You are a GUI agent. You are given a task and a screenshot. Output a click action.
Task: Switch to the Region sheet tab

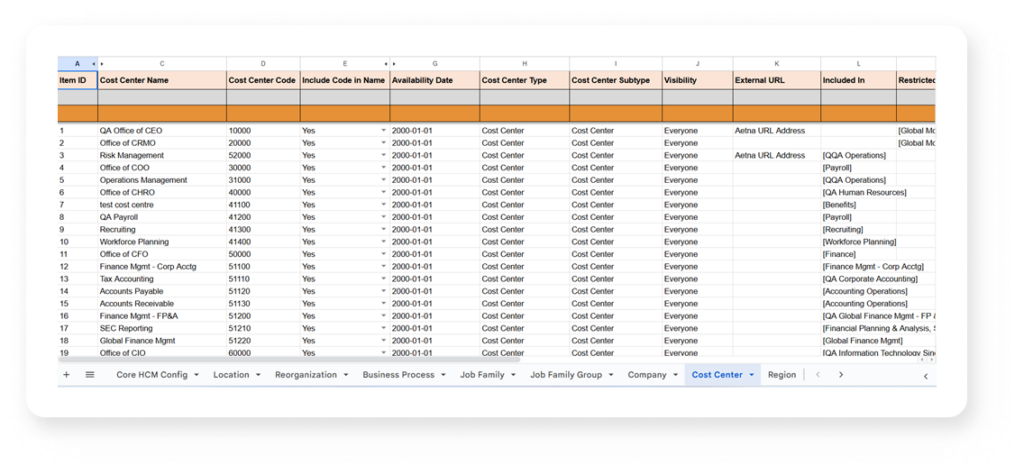point(782,375)
